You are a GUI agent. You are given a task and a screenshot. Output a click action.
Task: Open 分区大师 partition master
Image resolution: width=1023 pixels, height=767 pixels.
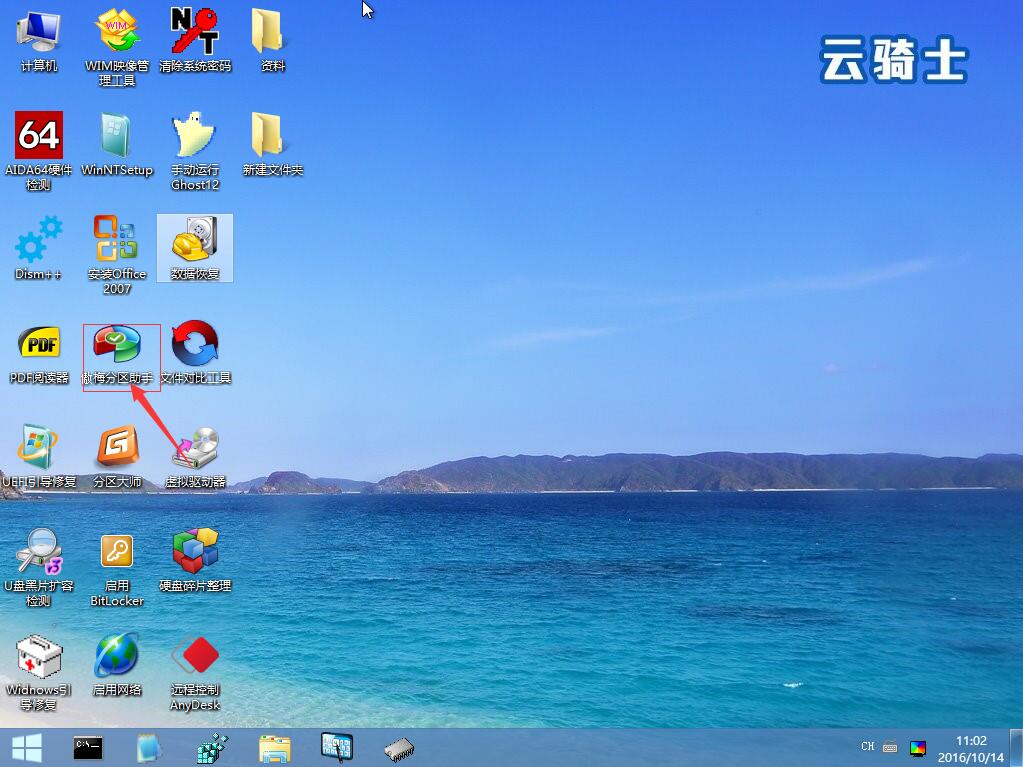pyautogui.click(x=117, y=457)
